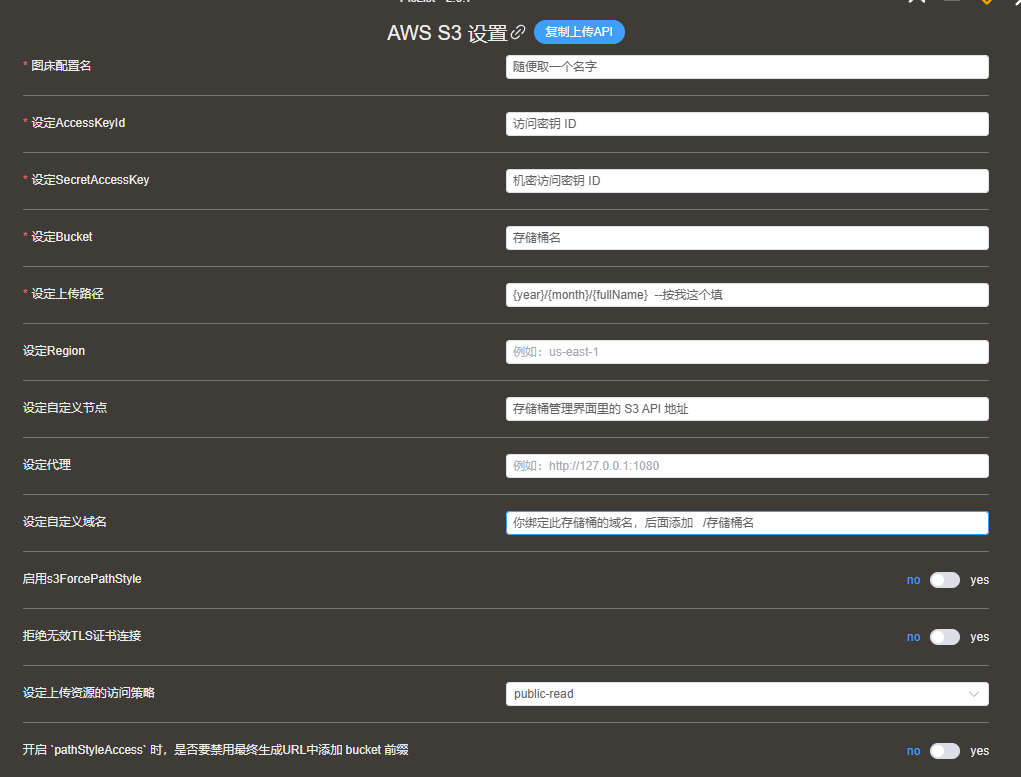
Task: Click the 设定AccessKeyId label
Action: click(78, 123)
